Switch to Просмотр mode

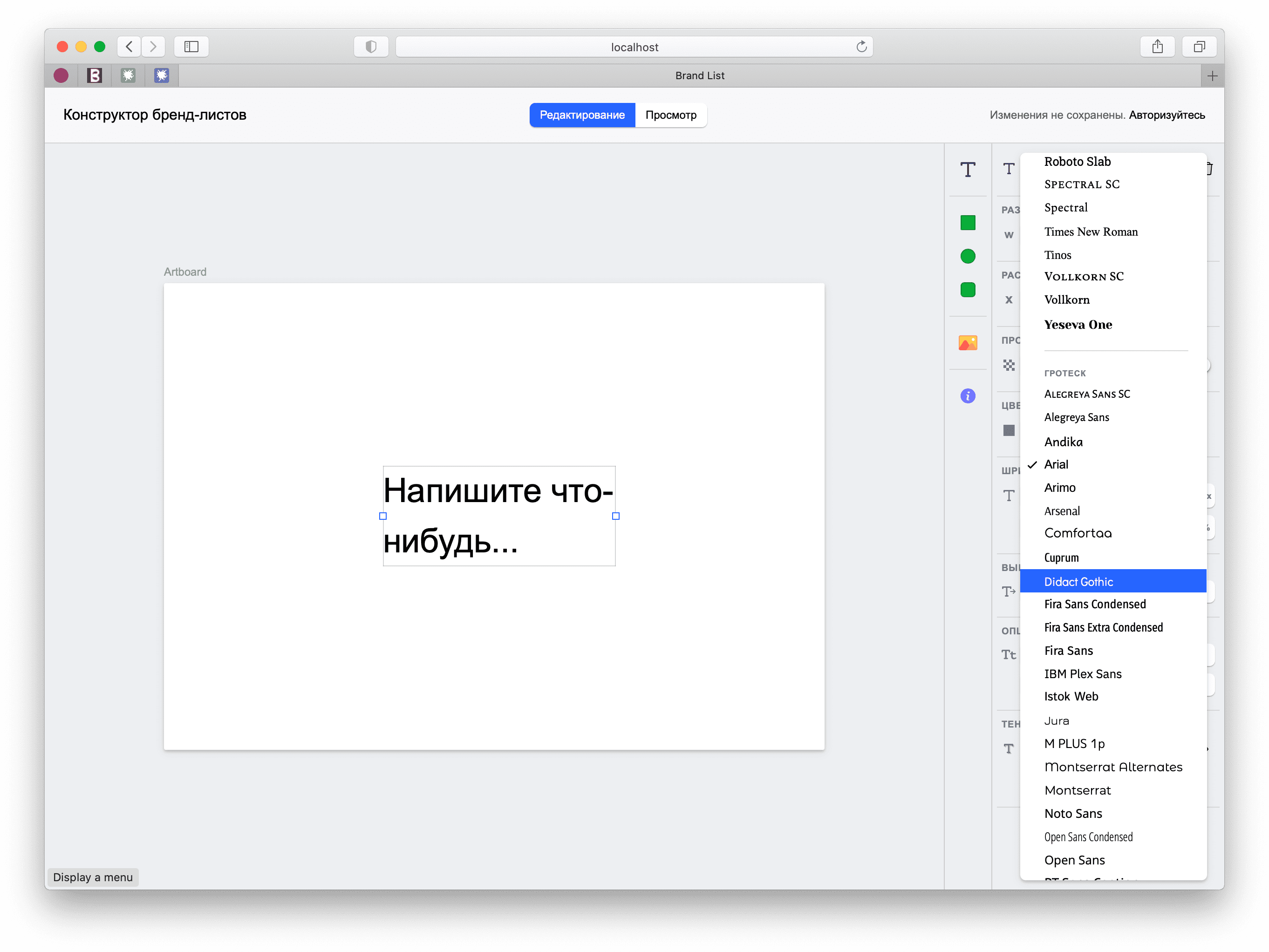[671, 115]
